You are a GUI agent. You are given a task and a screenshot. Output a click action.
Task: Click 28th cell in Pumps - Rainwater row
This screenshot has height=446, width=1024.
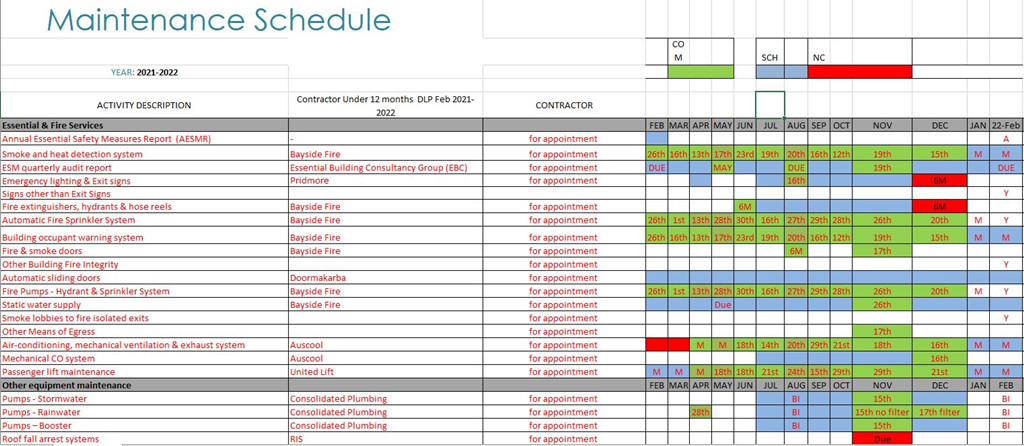(701, 413)
